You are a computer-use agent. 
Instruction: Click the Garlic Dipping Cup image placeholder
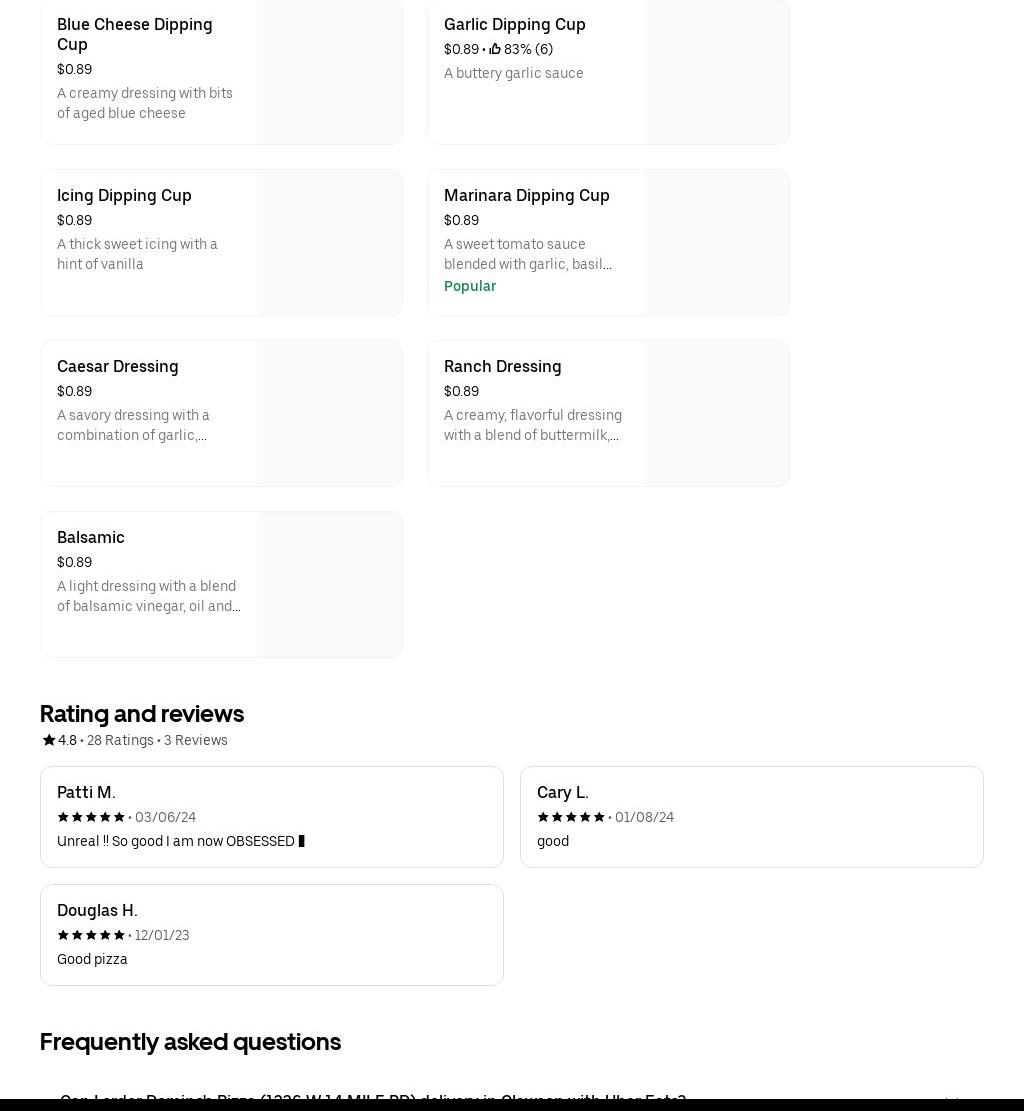point(716,72)
